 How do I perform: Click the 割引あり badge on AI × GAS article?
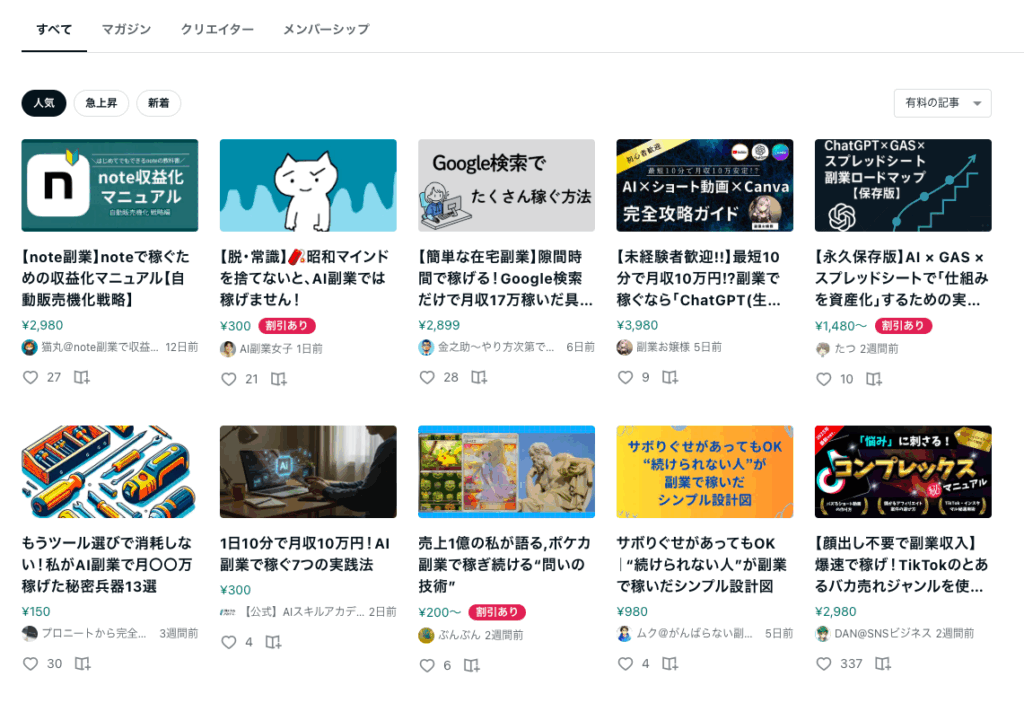(903, 325)
